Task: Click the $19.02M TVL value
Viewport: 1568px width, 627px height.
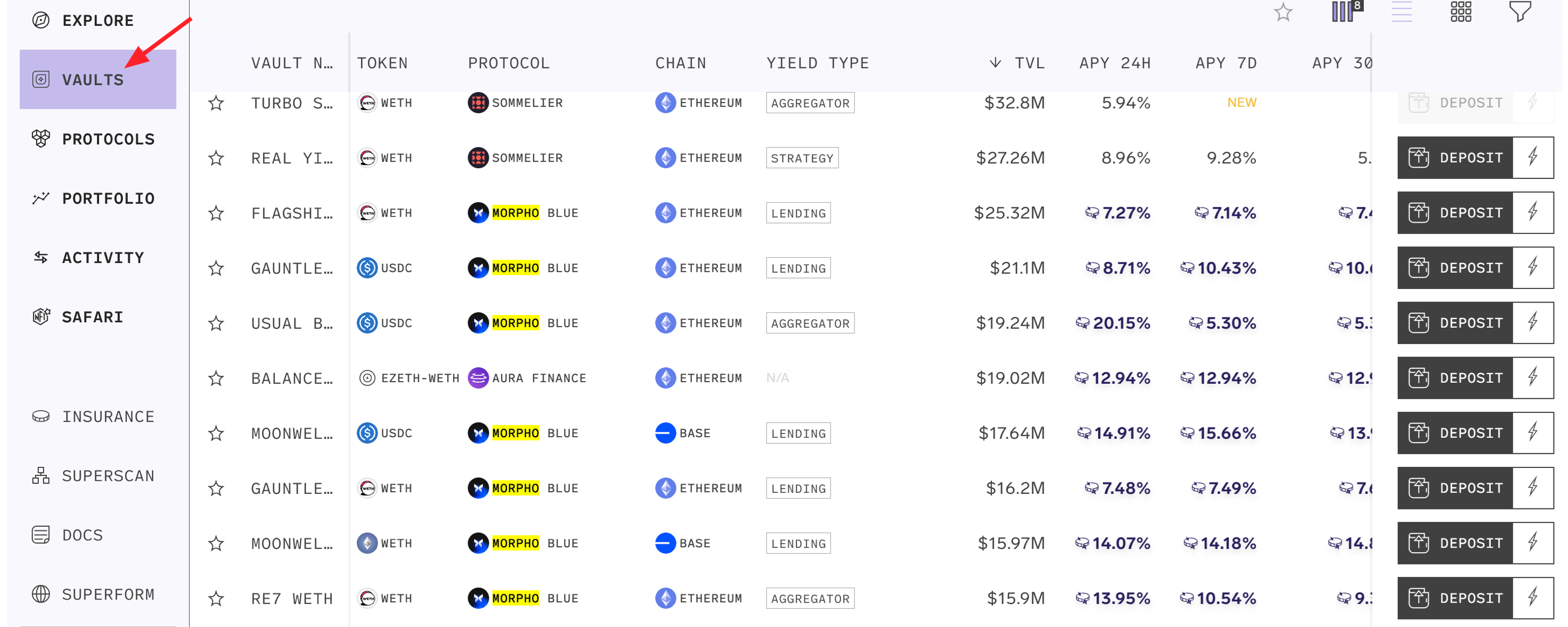Action: point(1010,378)
